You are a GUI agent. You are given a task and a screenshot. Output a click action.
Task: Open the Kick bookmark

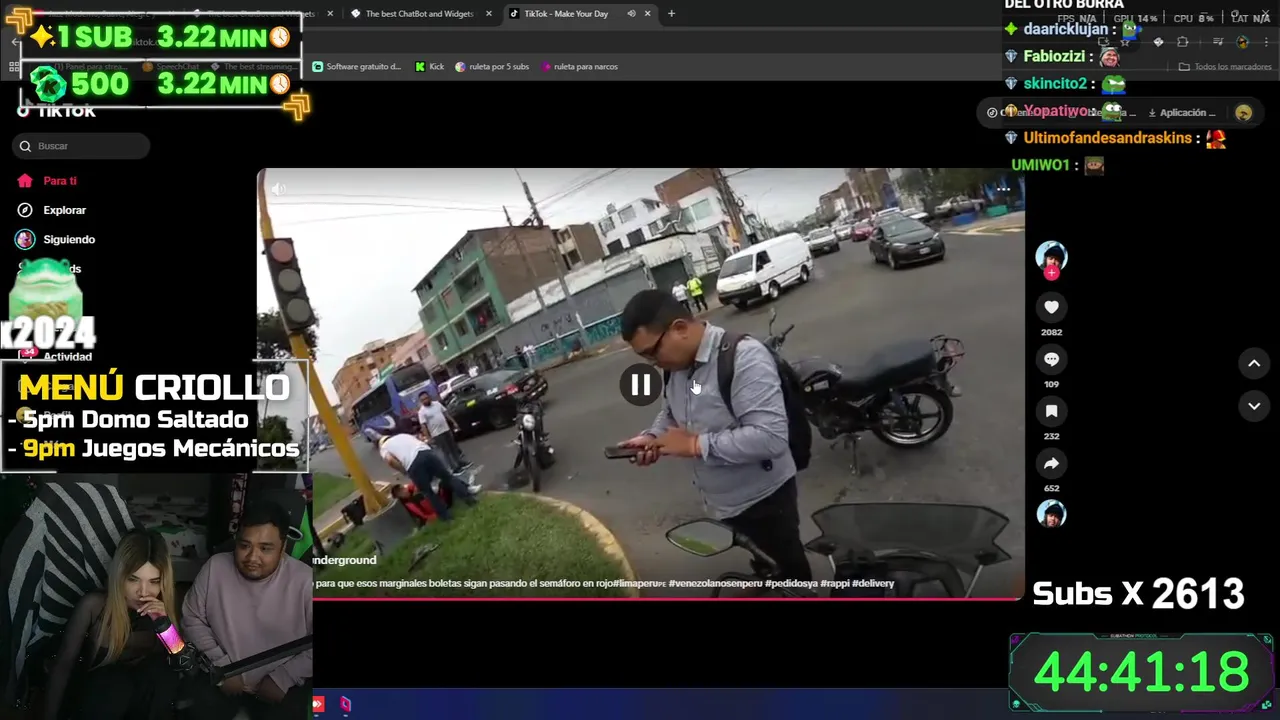[x=430, y=67]
